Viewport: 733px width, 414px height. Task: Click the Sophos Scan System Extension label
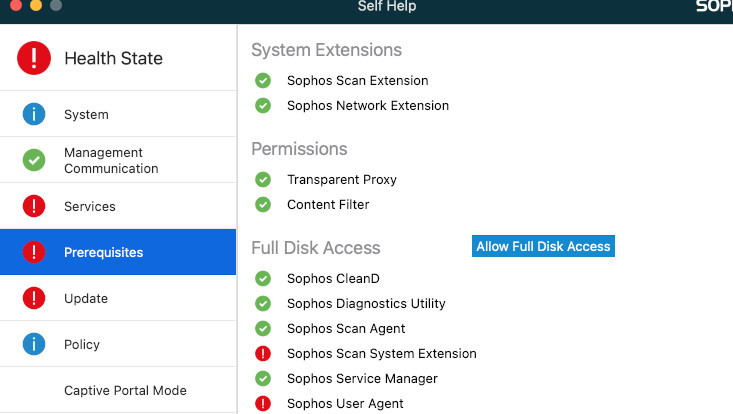pos(382,354)
